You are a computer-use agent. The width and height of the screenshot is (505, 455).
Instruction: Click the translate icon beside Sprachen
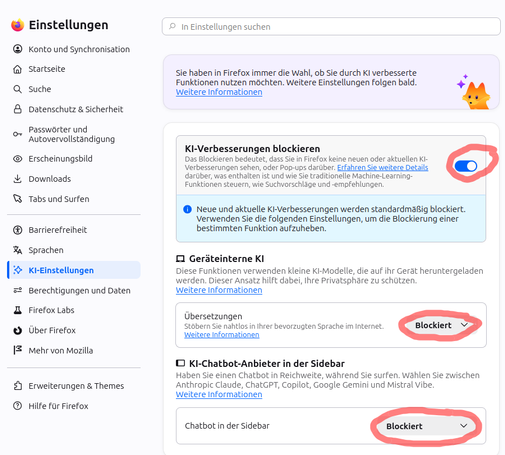18,250
